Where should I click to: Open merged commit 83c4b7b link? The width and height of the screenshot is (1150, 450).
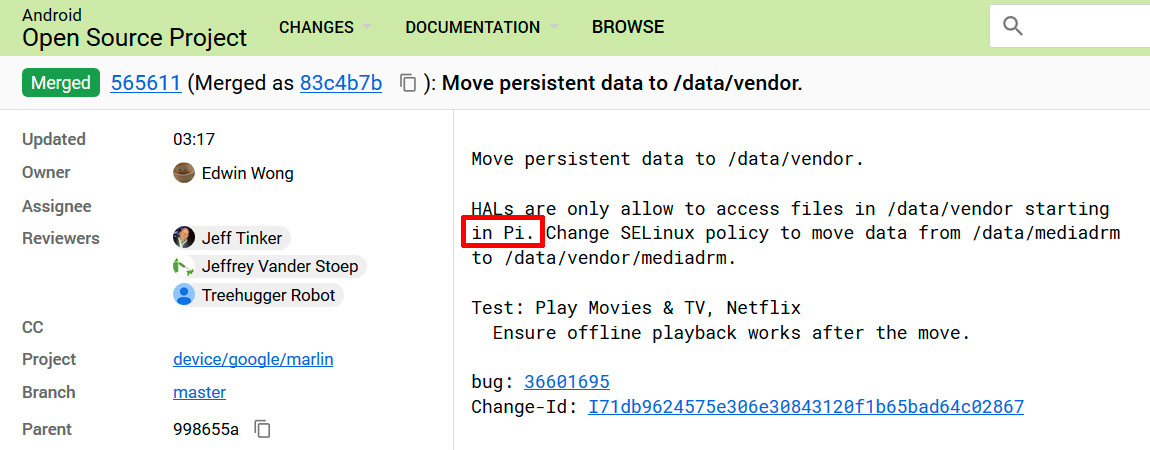(x=341, y=83)
